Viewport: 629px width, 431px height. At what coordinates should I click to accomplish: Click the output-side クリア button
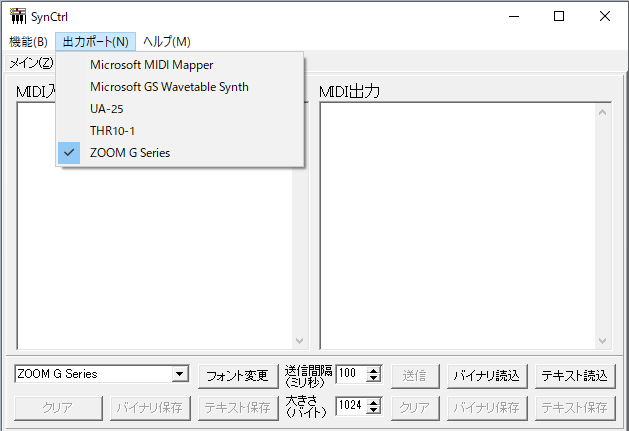(x=415, y=408)
